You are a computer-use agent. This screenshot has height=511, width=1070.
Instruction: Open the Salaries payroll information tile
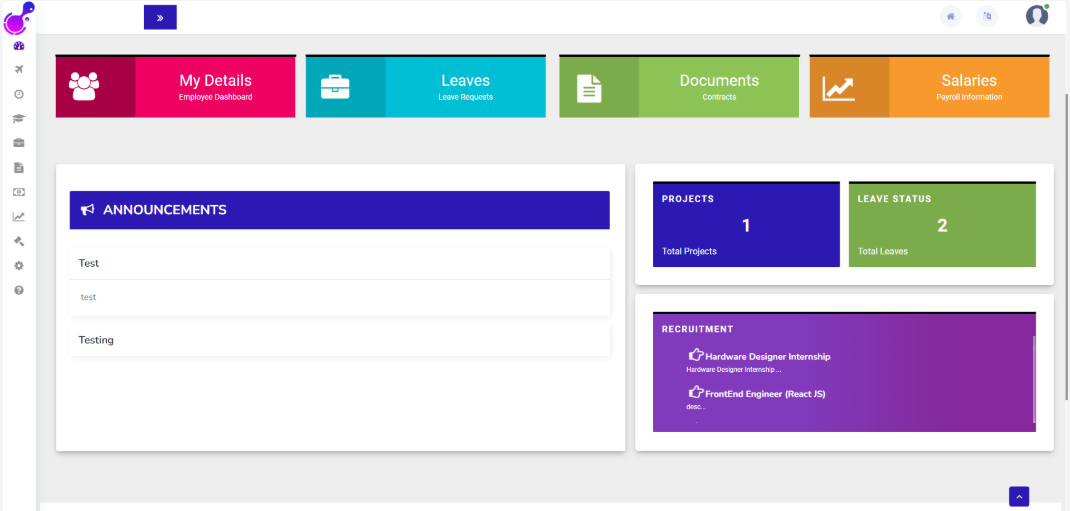[x=929, y=87]
